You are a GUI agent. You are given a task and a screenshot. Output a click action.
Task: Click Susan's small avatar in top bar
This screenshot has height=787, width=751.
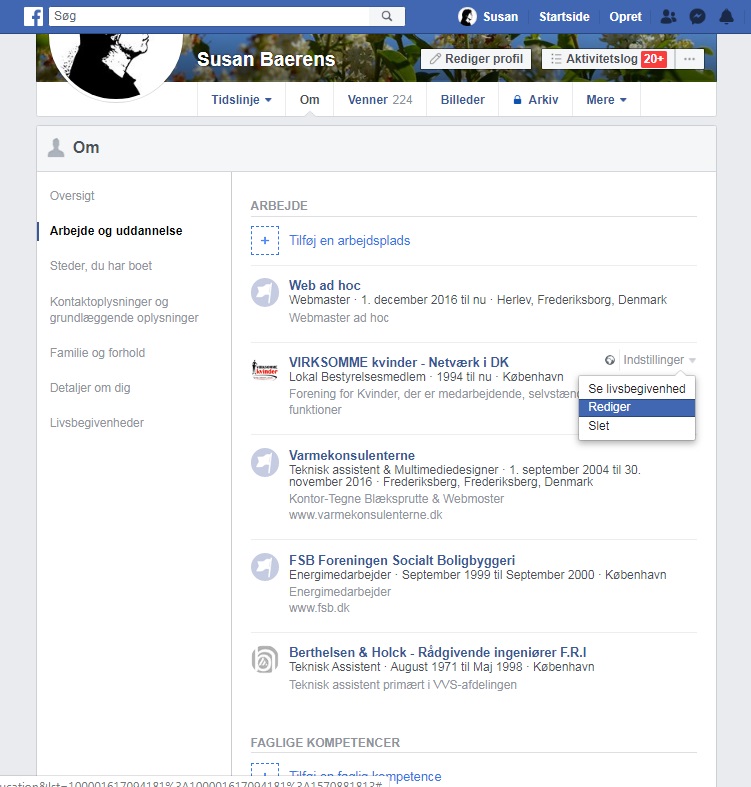(x=467, y=17)
